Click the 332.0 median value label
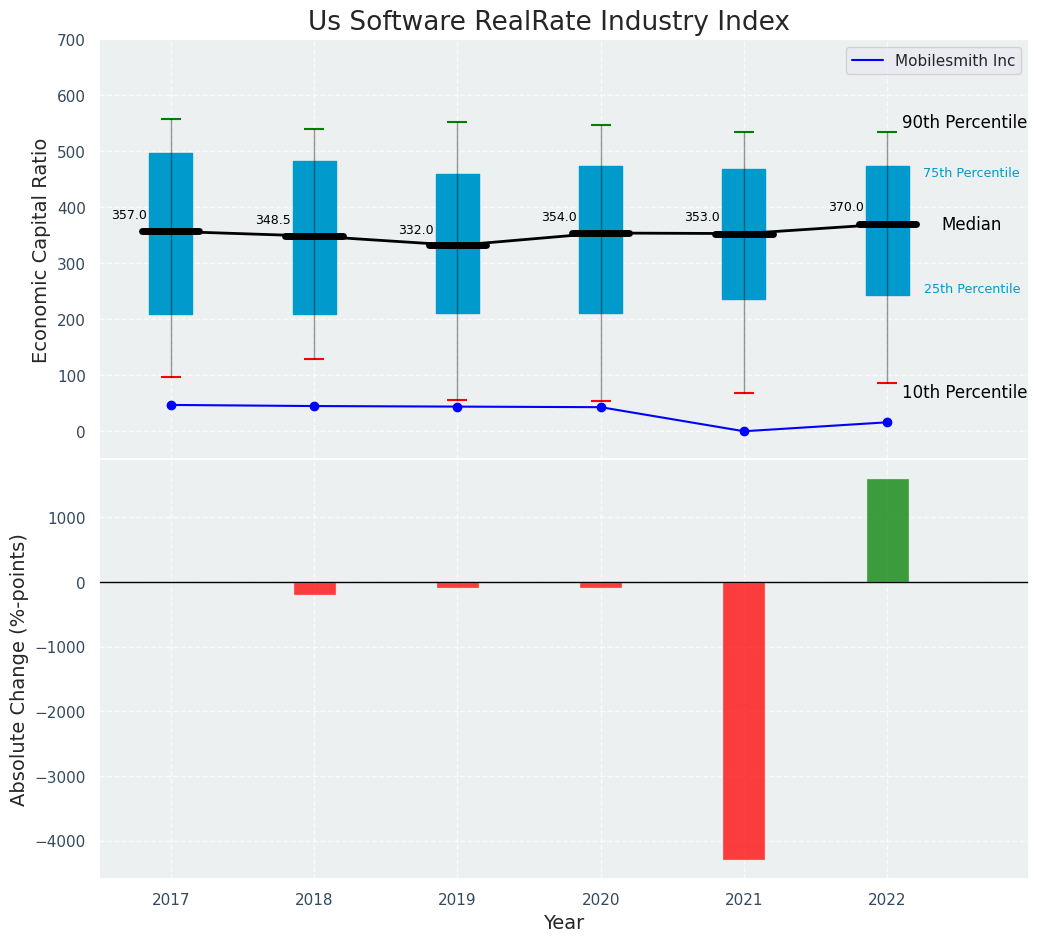 click(x=416, y=230)
